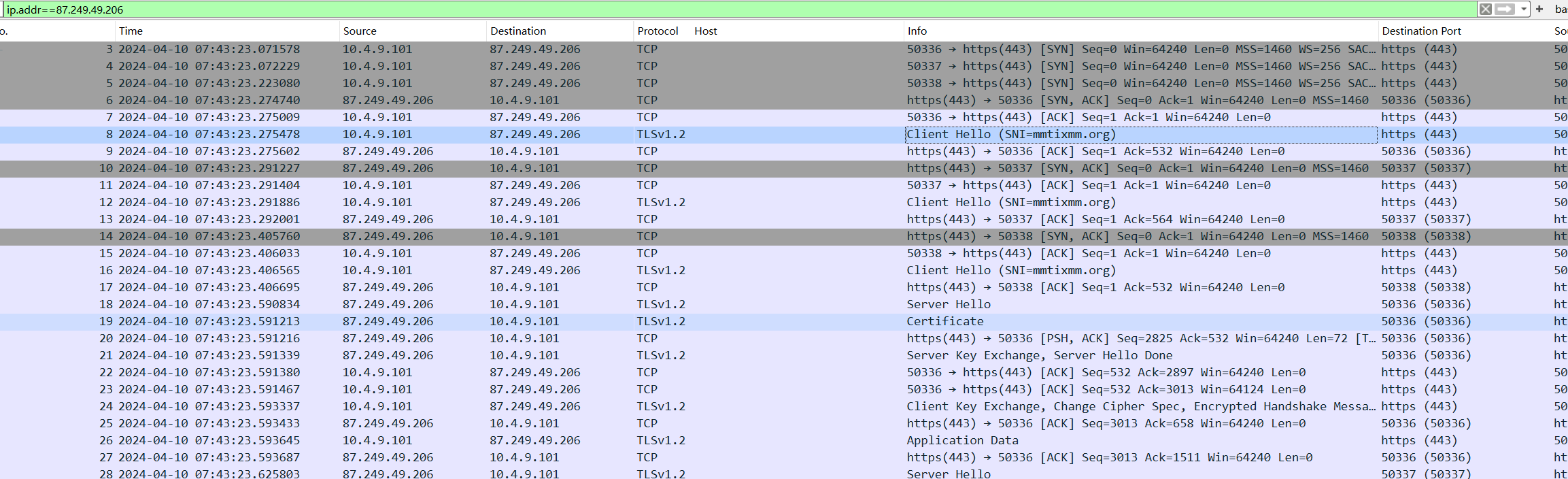This screenshot has width=1568, height=479.
Task: Open the recent display filters dropdown arrow
Action: (x=1524, y=9)
